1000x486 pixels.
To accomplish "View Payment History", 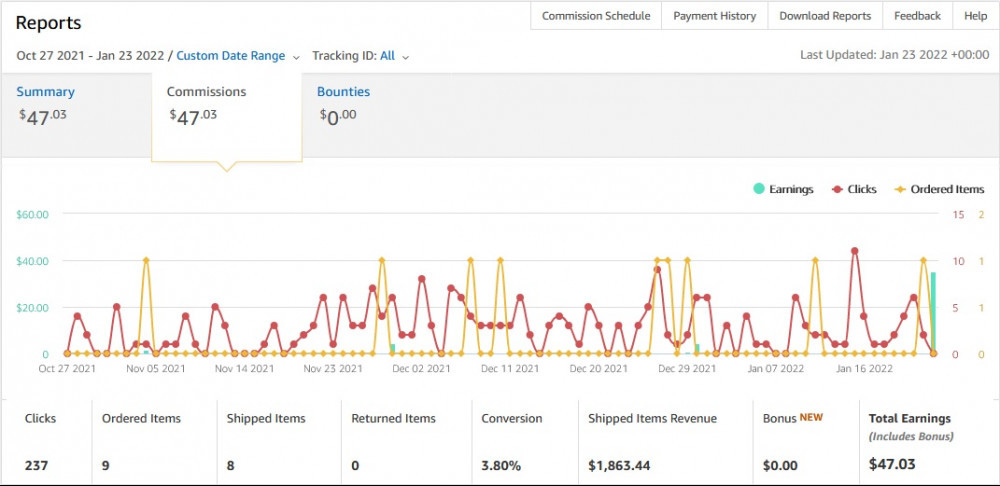I will [714, 16].
